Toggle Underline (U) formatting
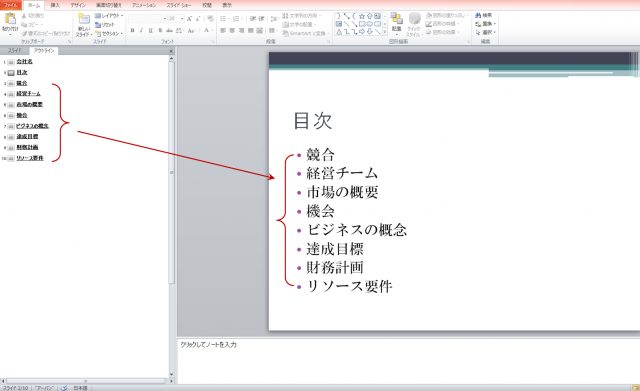 150,31
